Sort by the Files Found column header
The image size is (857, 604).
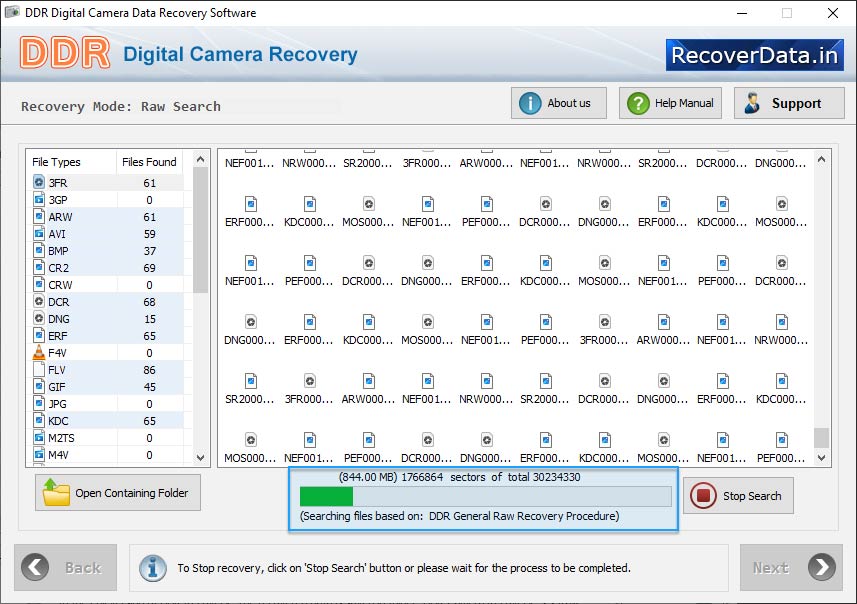coord(149,162)
